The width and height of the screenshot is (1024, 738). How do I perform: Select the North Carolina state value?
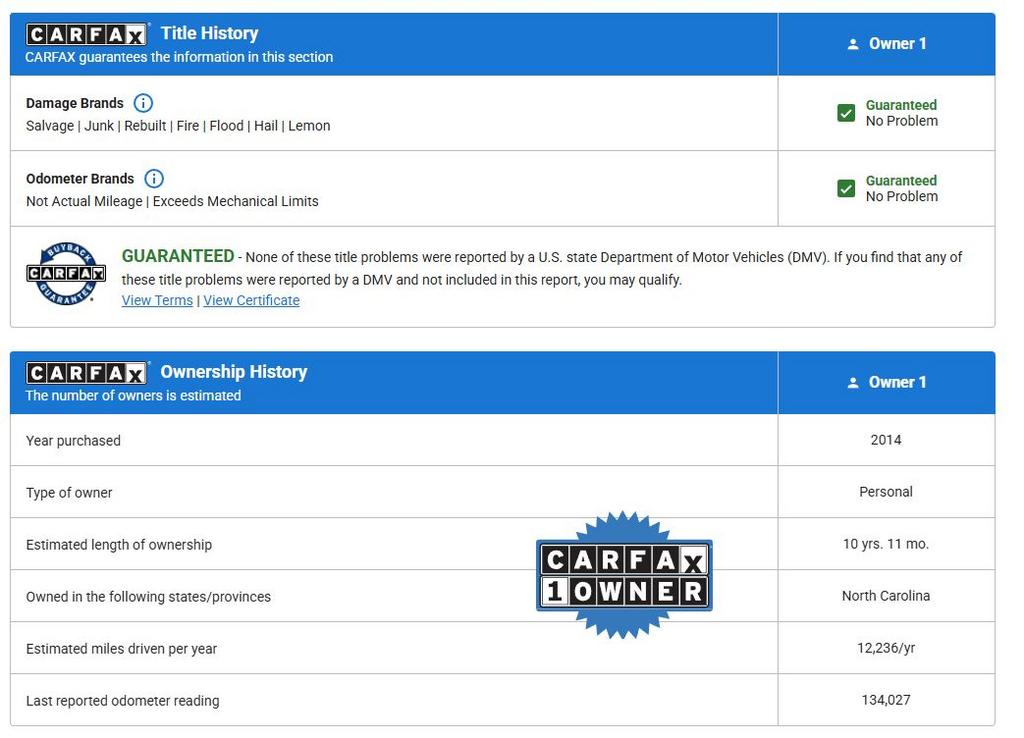[x=886, y=596]
